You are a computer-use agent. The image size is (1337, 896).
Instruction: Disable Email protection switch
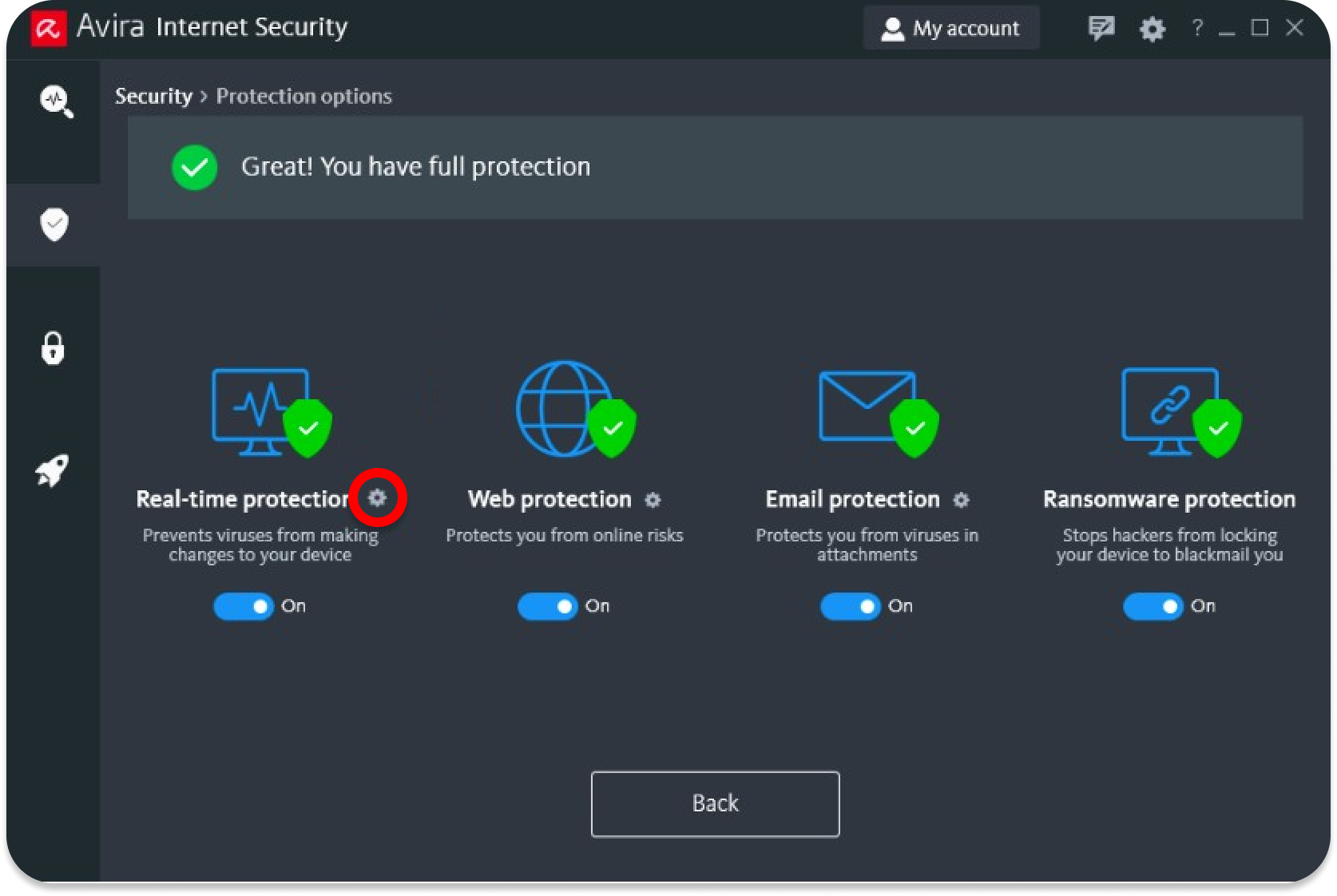click(x=850, y=606)
